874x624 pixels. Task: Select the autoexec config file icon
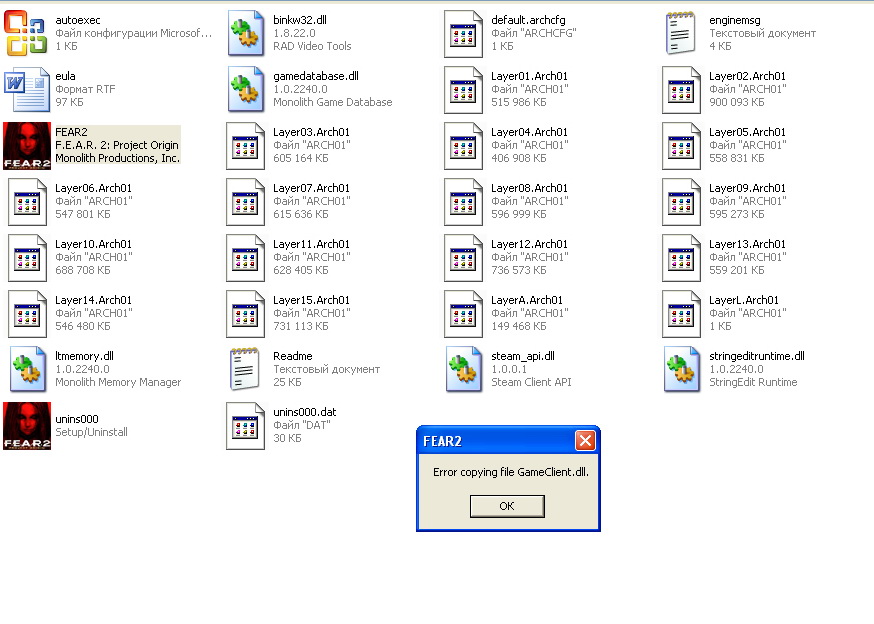pyautogui.click(x=26, y=33)
